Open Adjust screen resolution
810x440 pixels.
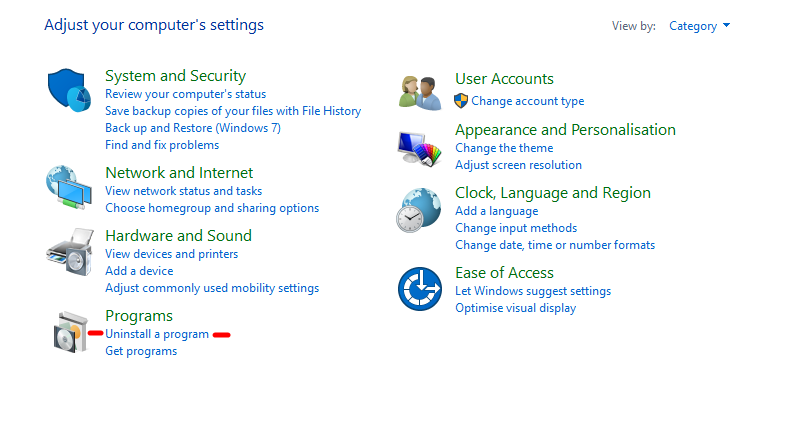click(x=519, y=165)
